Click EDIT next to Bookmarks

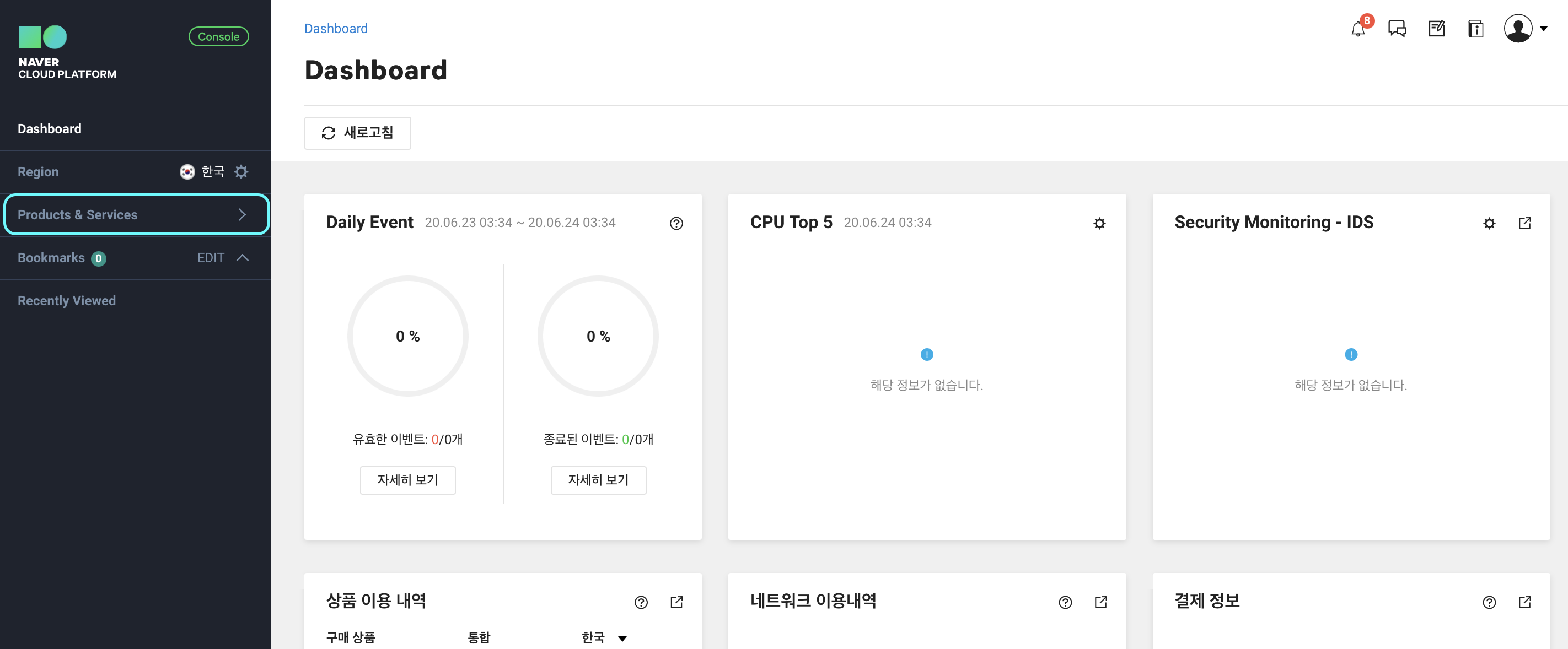pyautogui.click(x=211, y=258)
